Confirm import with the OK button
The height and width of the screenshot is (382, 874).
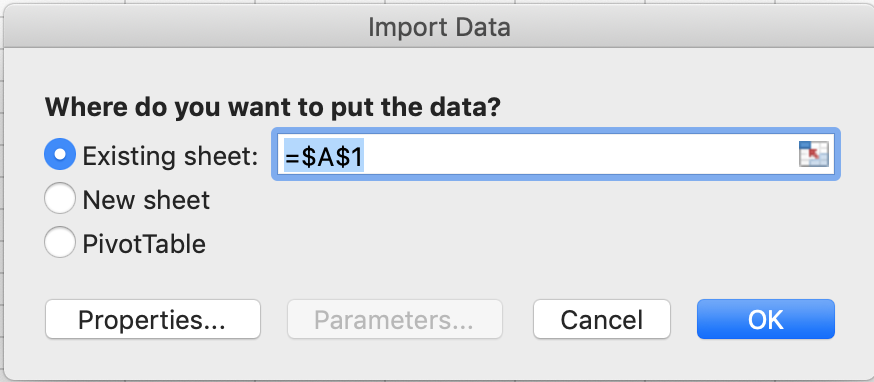pos(766,320)
